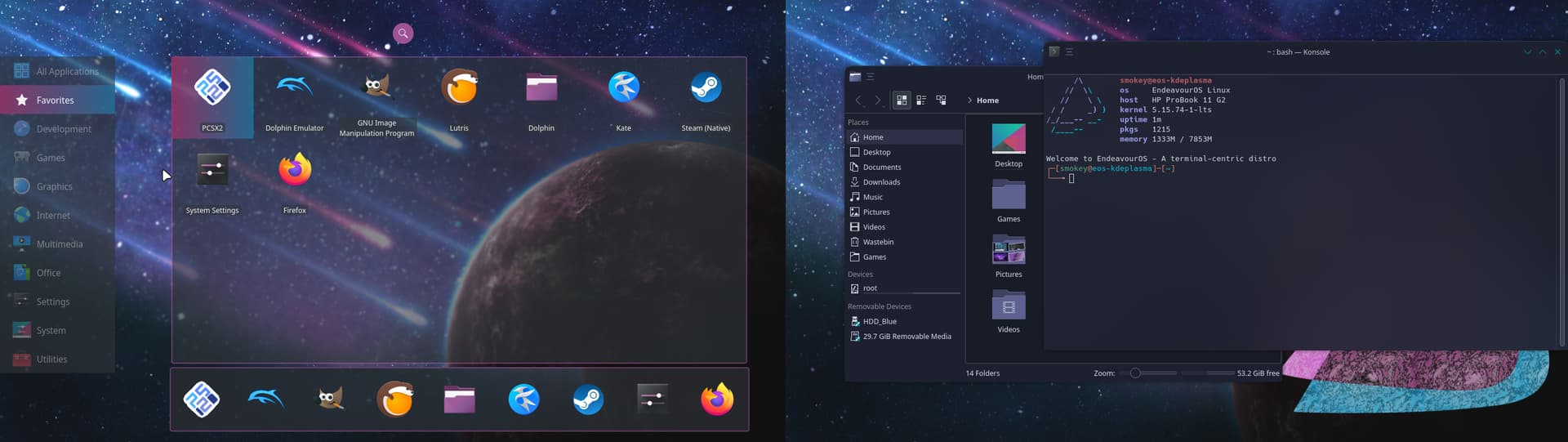Open the Multimedia category
The width and height of the screenshot is (1568, 442).
tap(57, 244)
